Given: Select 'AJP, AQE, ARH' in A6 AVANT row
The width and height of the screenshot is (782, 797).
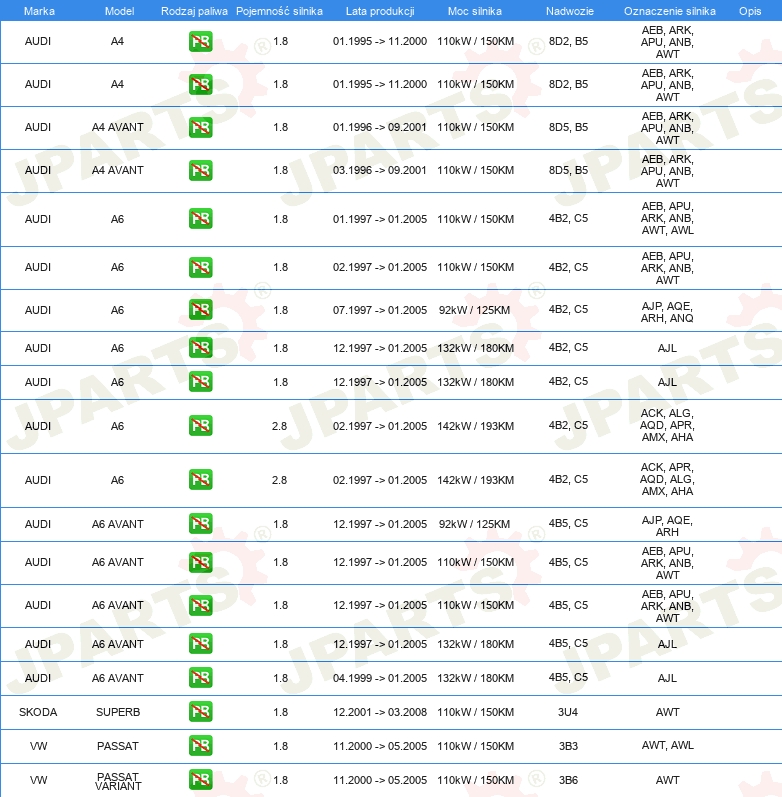Looking at the screenshot, I should [667, 526].
